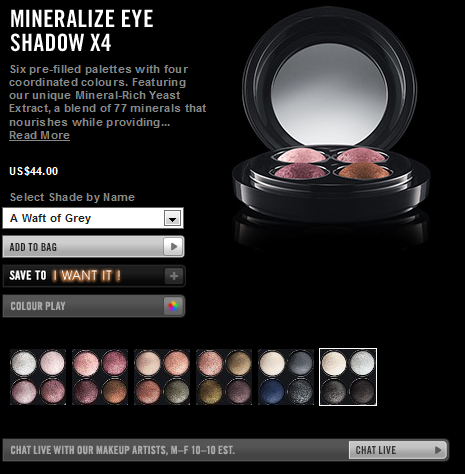Image resolution: width=465 pixels, height=474 pixels.
Task: Open the shade dropdown arrow
Action: tap(172, 218)
